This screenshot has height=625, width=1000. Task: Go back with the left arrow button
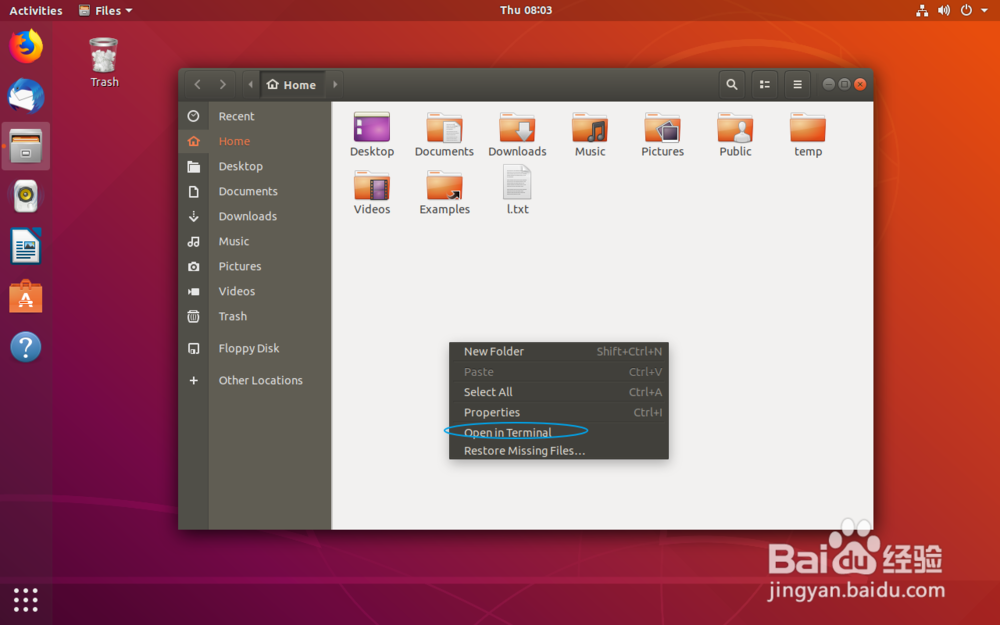pos(198,84)
